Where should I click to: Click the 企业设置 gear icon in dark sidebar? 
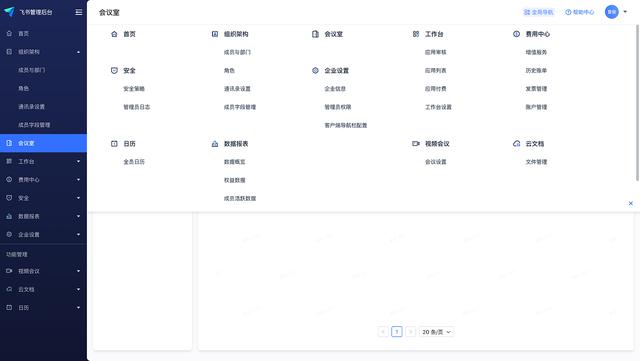point(9,234)
